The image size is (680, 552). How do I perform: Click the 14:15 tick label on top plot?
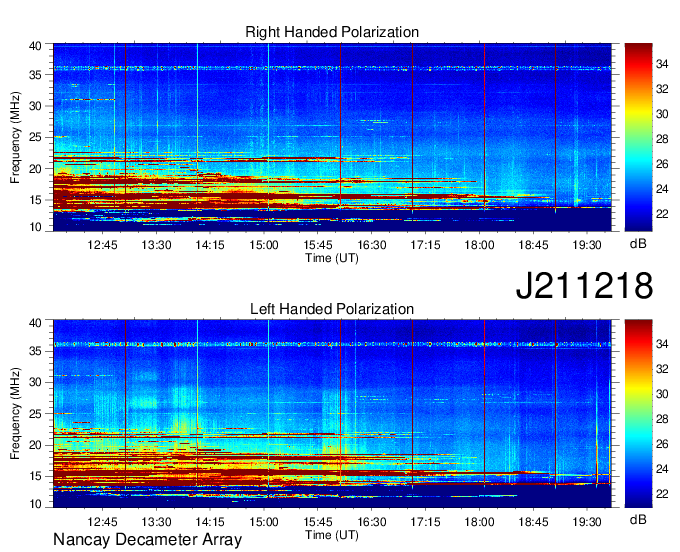click(210, 245)
